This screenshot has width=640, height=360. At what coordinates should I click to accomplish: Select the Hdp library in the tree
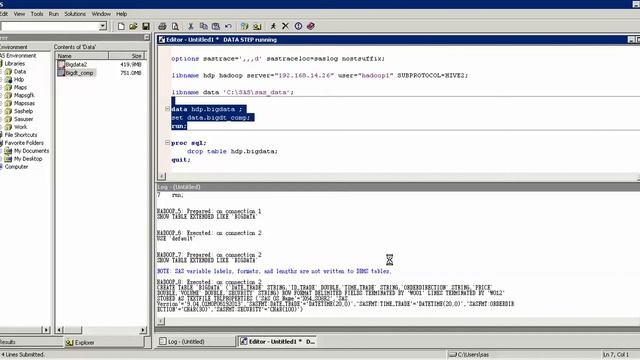(19, 80)
